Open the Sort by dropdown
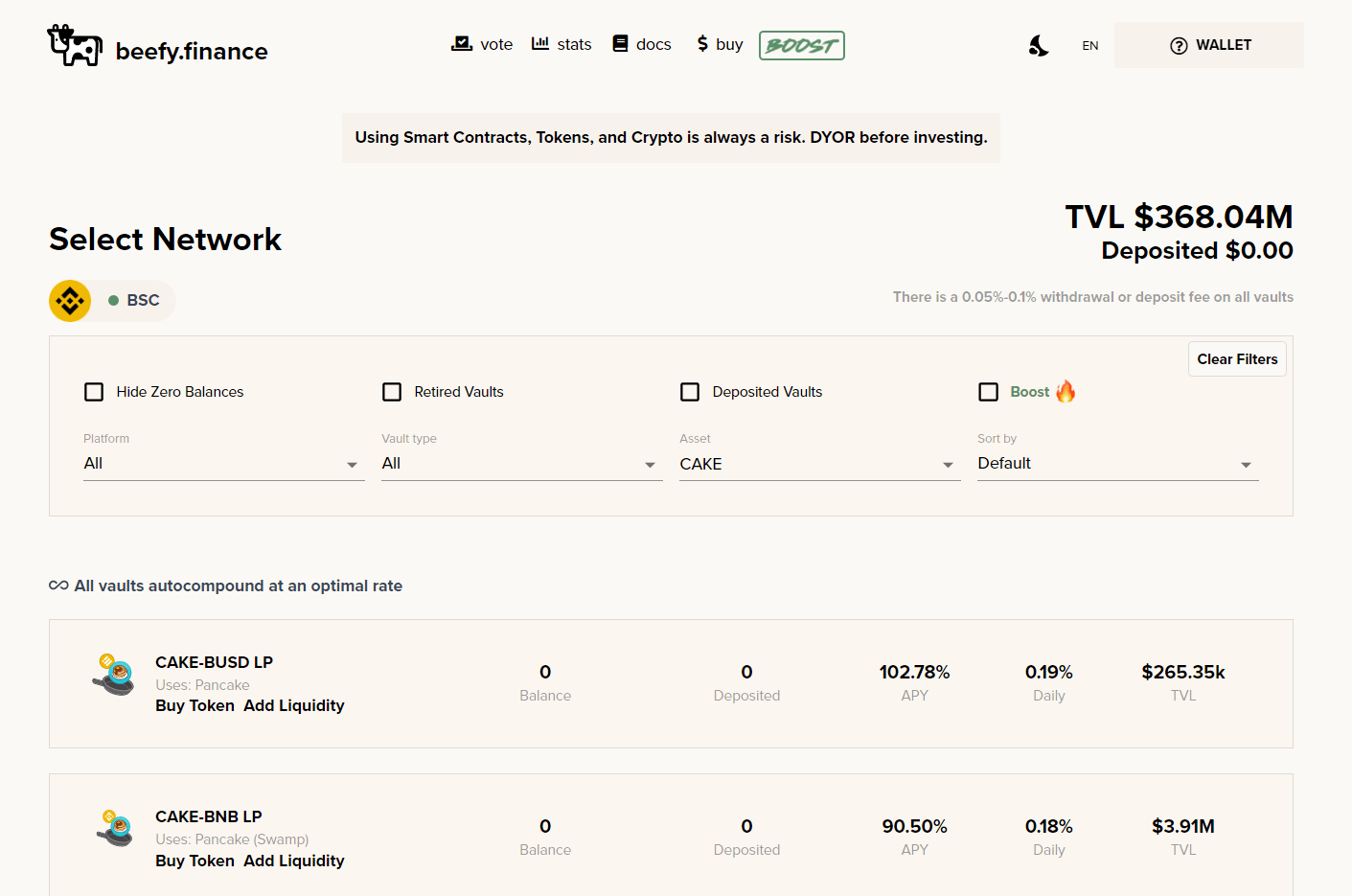1352x896 pixels. click(1118, 464)
